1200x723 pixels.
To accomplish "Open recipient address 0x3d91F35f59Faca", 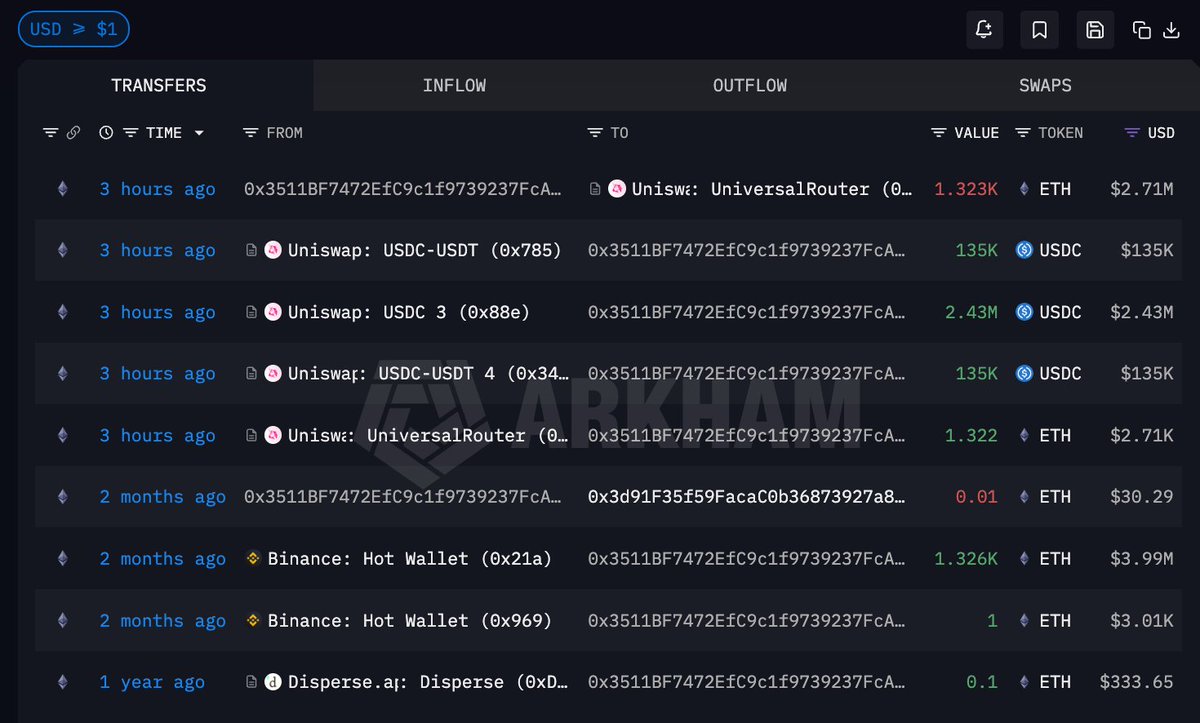I will click(x=747, y=497).
